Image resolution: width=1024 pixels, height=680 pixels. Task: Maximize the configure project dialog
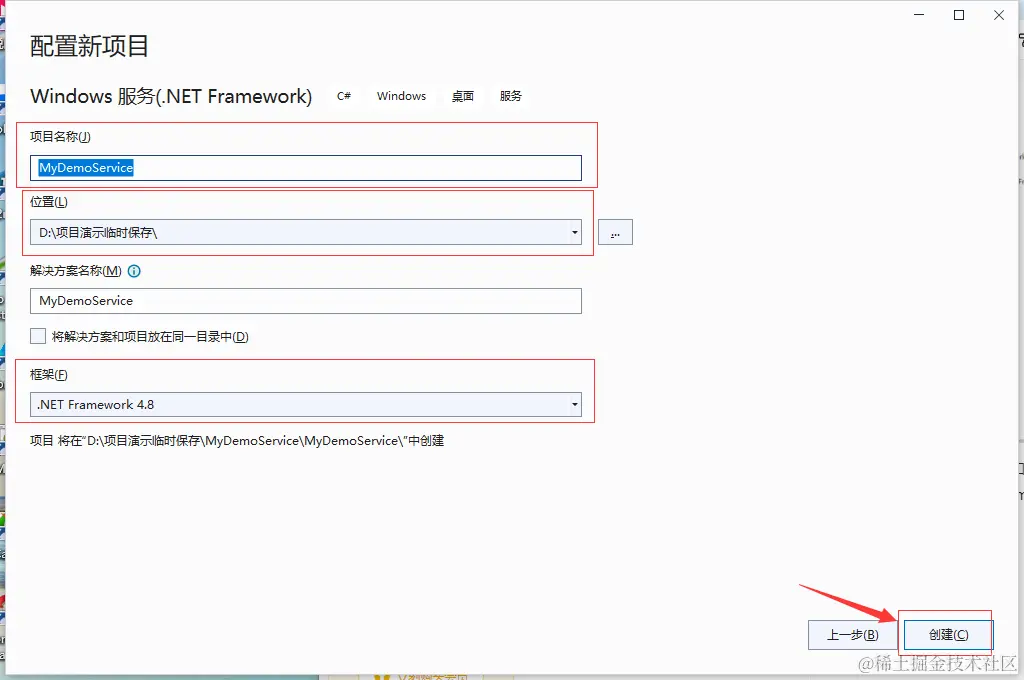click(959, 15)
